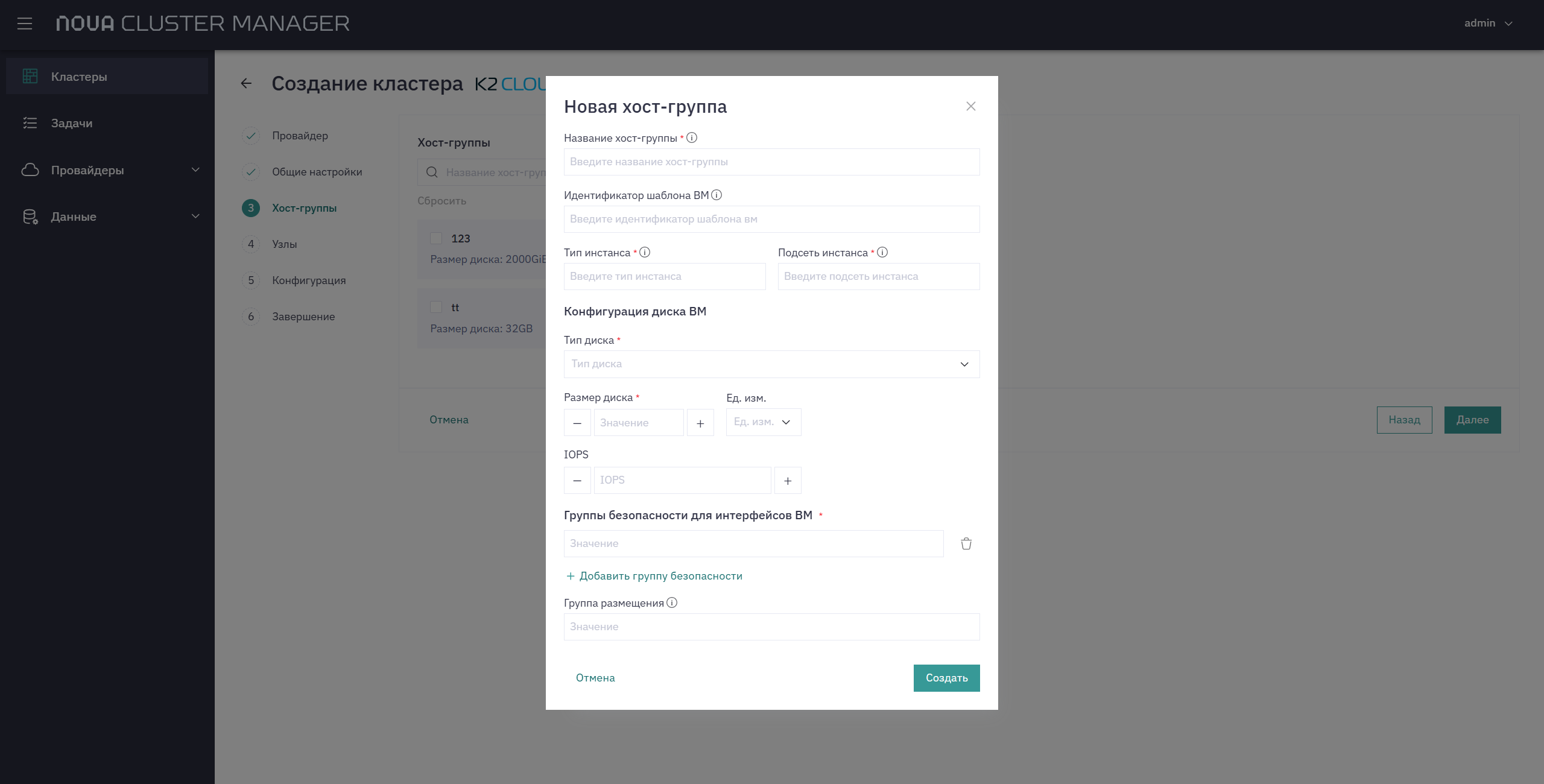1544x784 pixels.
Task: Click Отмена in the dialog footer
Action: coord(595,678)
